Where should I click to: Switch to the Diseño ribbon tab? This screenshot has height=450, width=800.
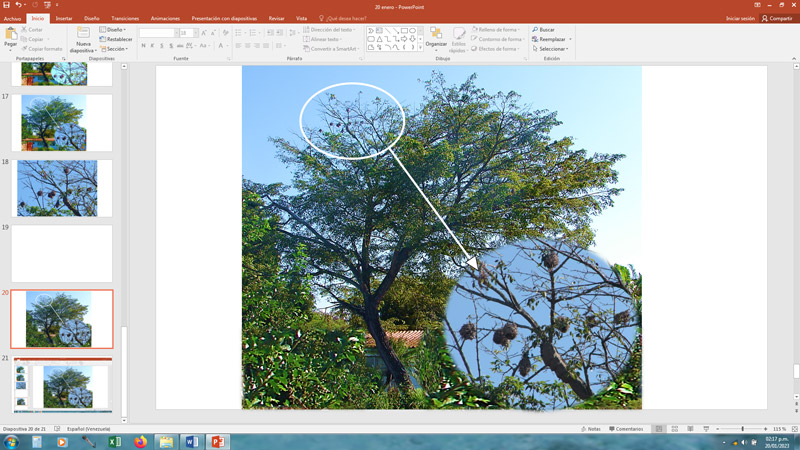coord(92,18)
